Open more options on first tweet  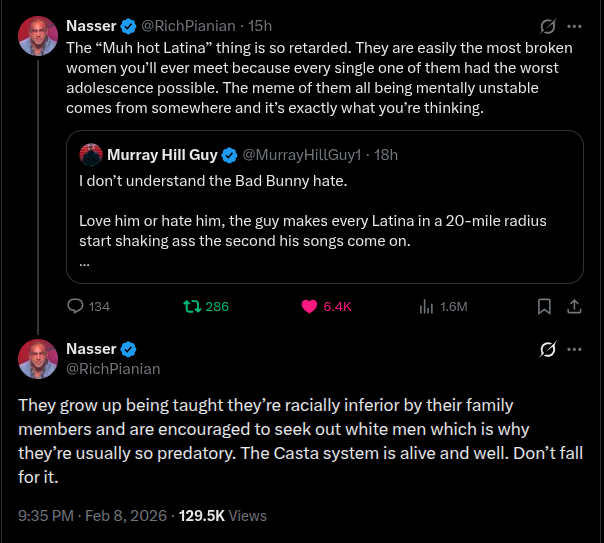(575, 26)
